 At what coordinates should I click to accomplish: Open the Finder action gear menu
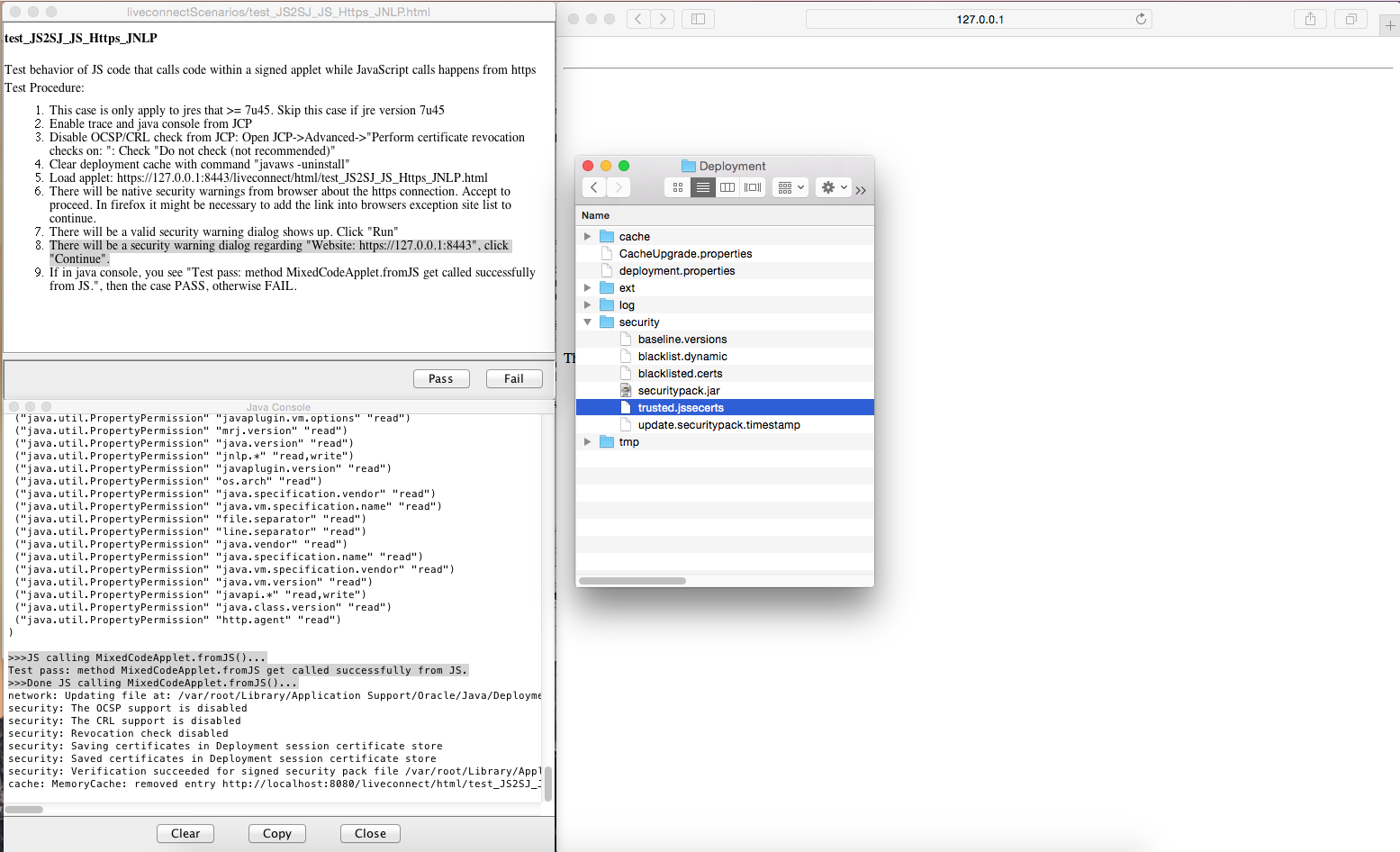834,187
